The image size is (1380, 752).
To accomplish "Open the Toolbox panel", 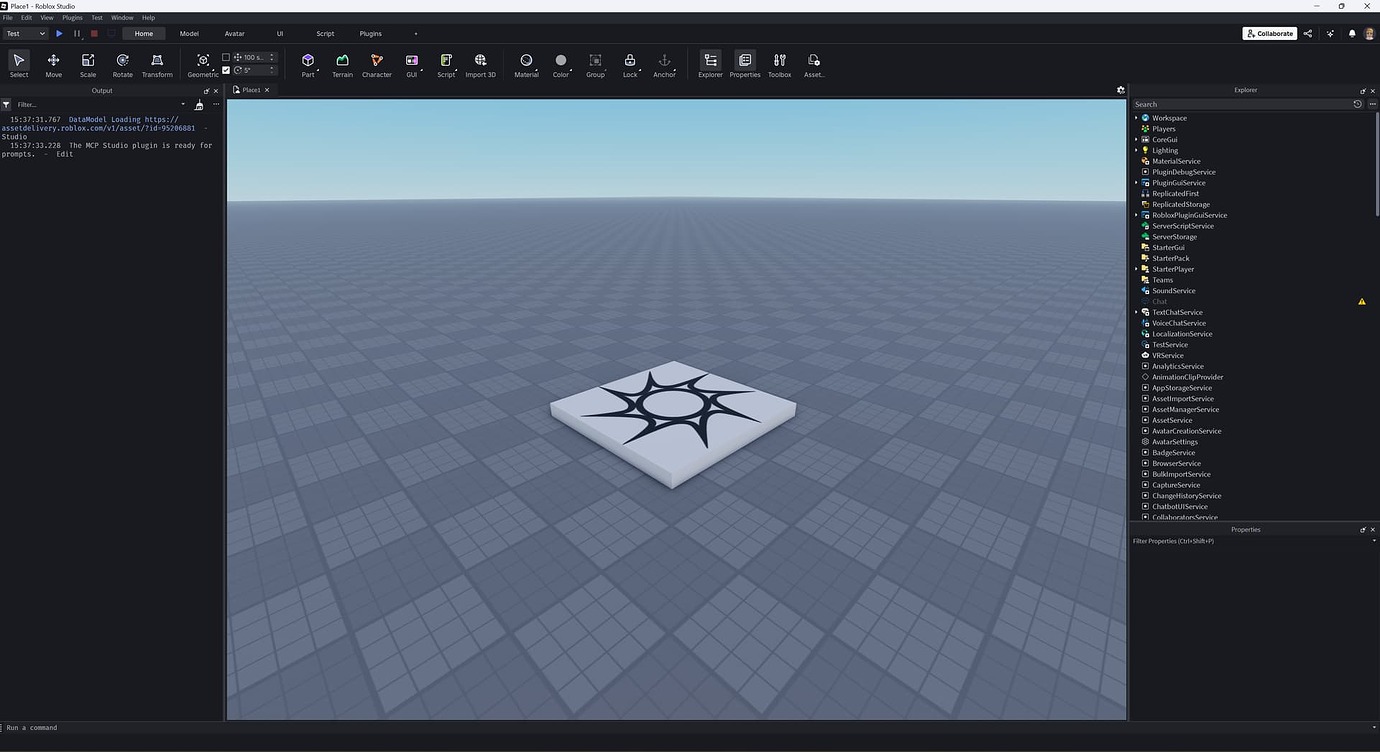I will 780,65.
